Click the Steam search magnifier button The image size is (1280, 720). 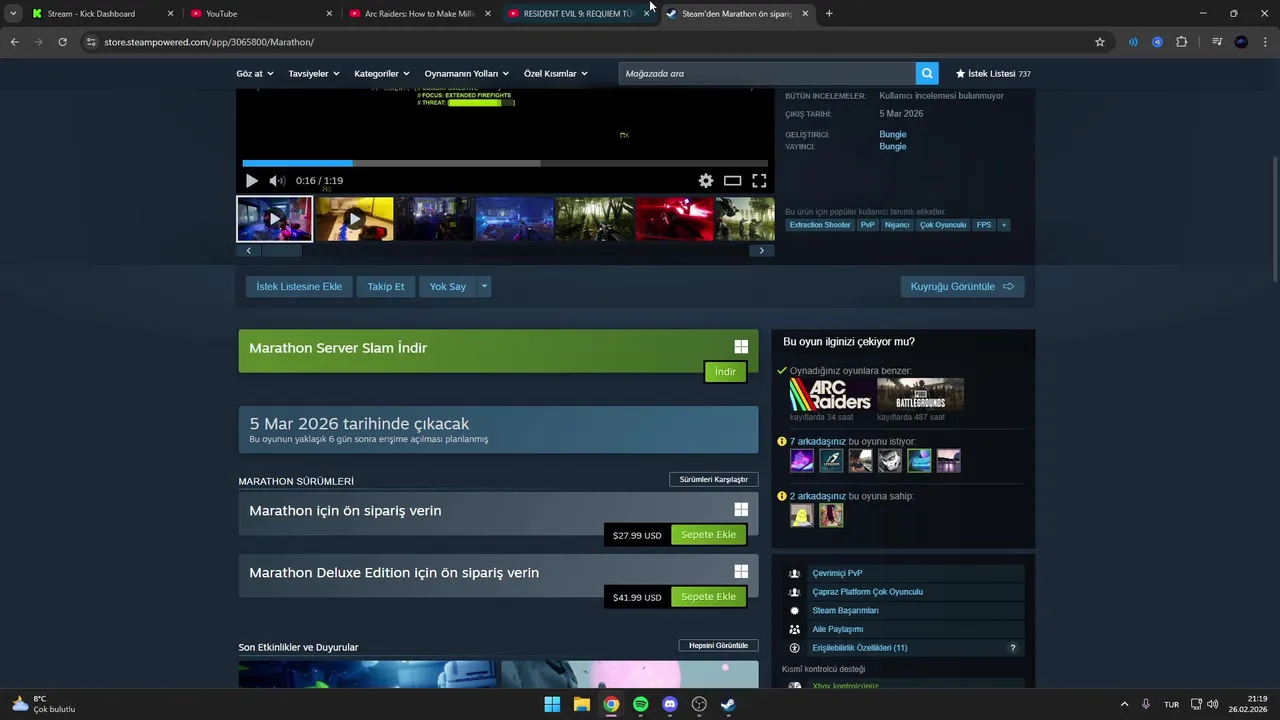(928, 73)
